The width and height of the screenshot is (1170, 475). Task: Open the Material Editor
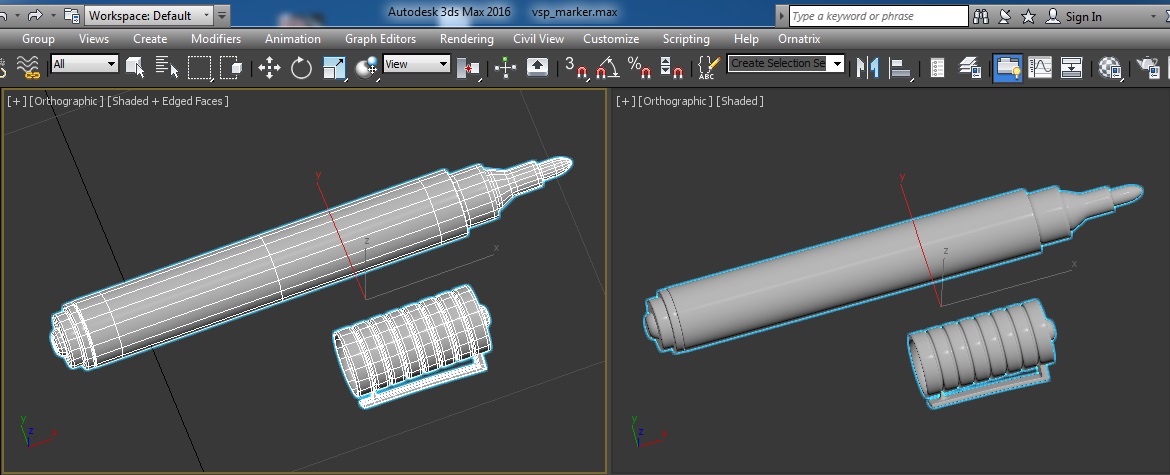coord(1110,68)
